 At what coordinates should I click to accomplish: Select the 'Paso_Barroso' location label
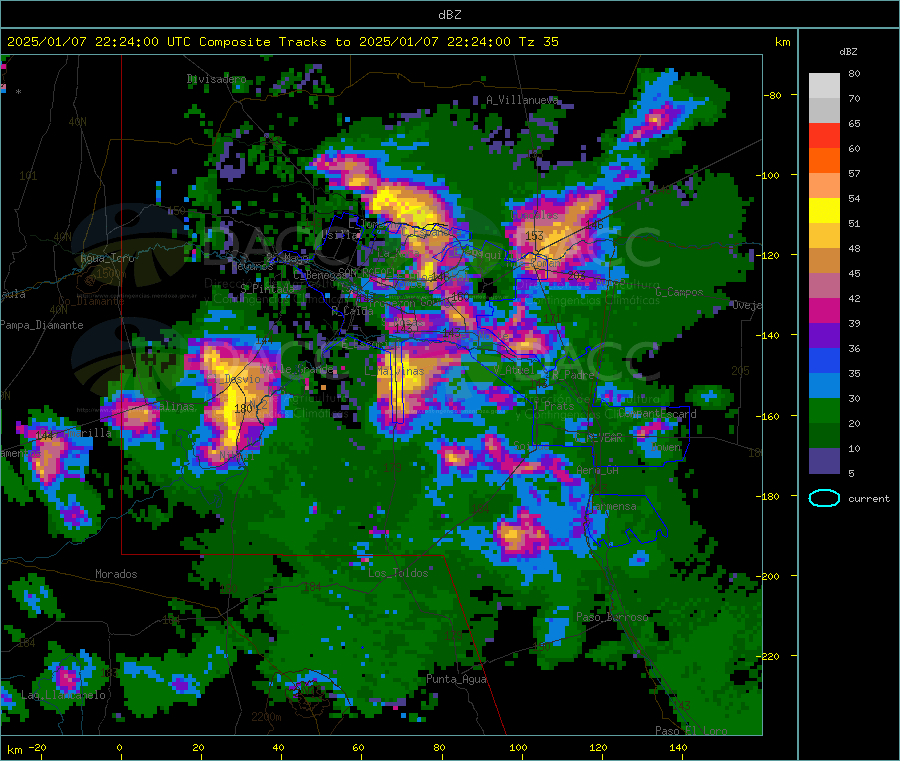[x=612, y=617]
